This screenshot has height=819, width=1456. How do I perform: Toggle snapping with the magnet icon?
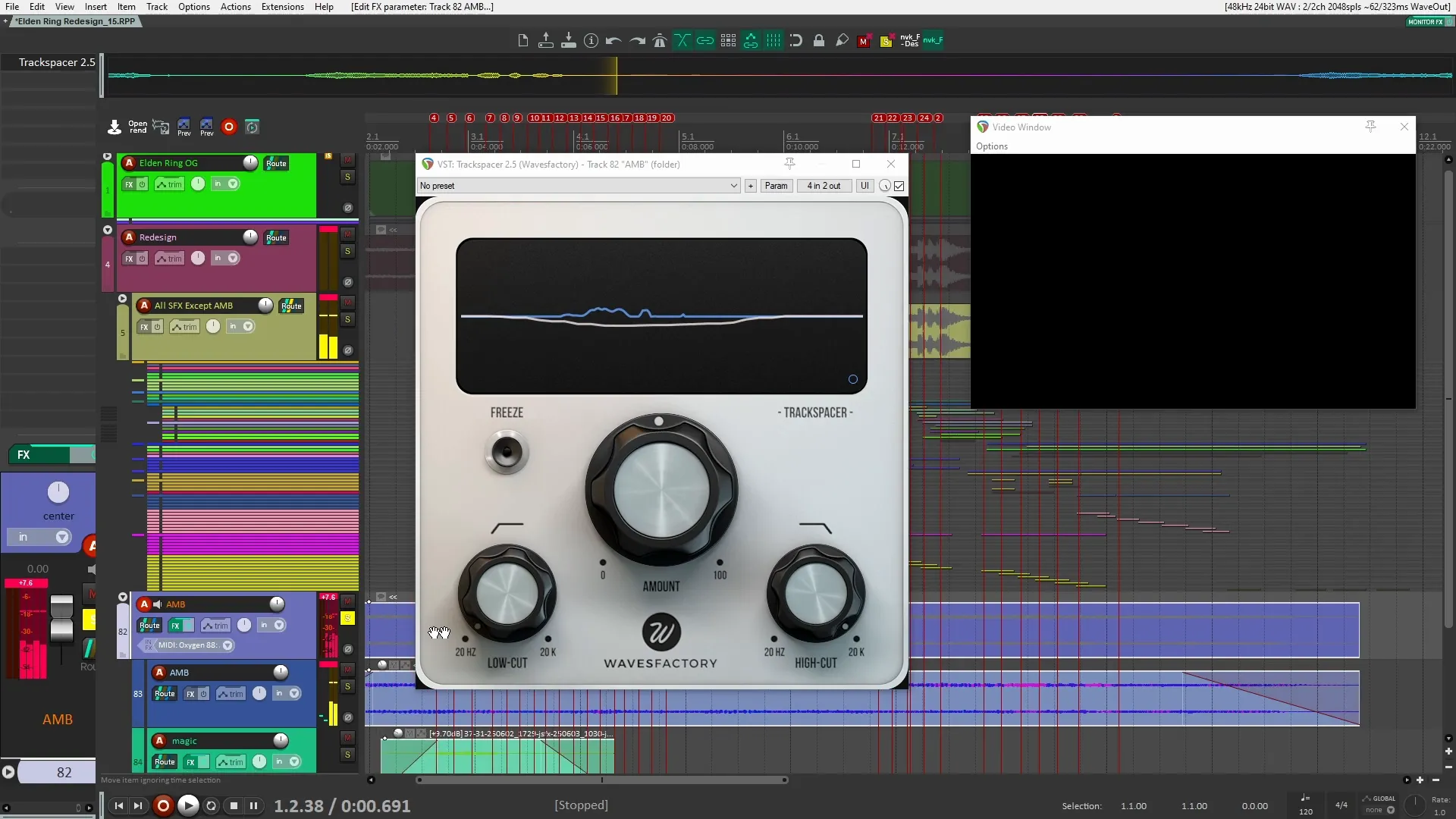pyautogui.click(x=796, y=41)
